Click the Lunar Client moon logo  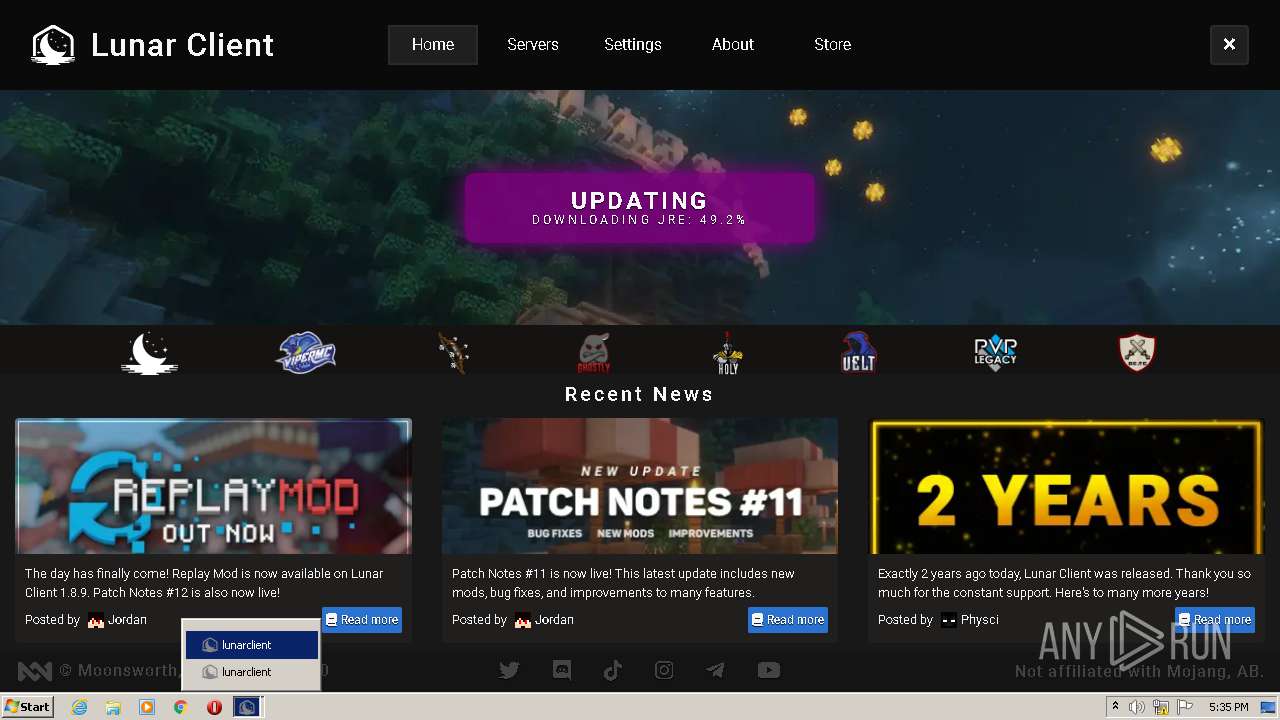coord(53,45)
